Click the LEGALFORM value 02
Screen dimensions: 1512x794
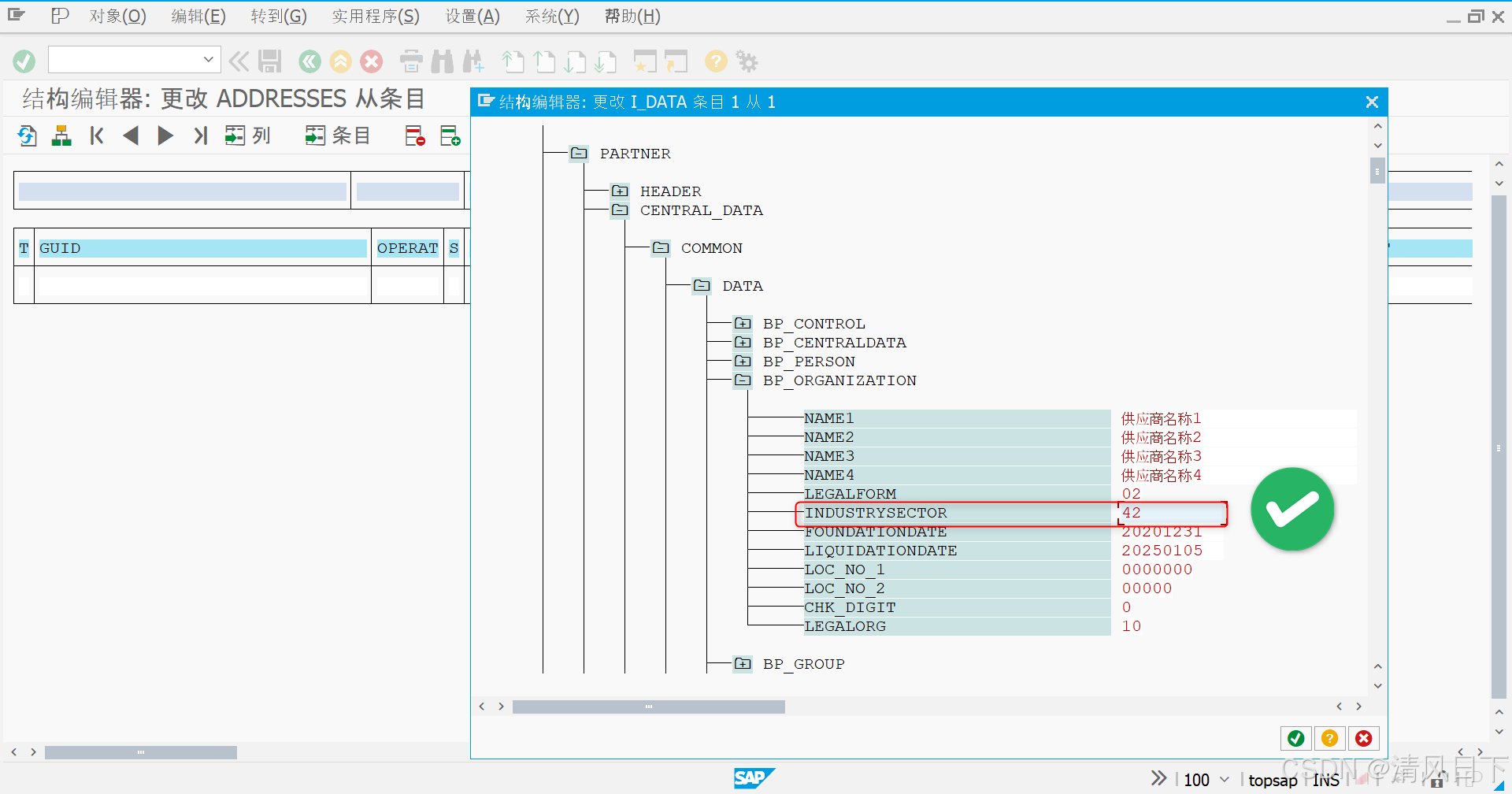pos(1131,494)
